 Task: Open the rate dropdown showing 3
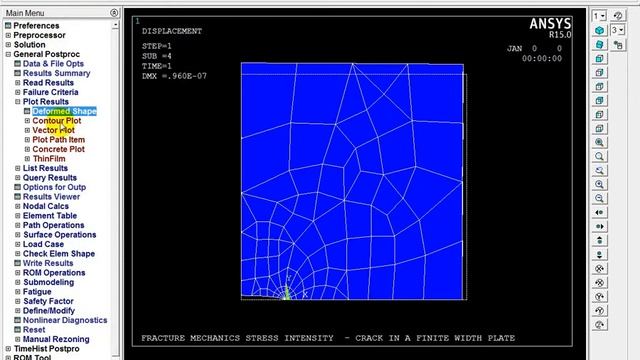click(x=618, y=30)
